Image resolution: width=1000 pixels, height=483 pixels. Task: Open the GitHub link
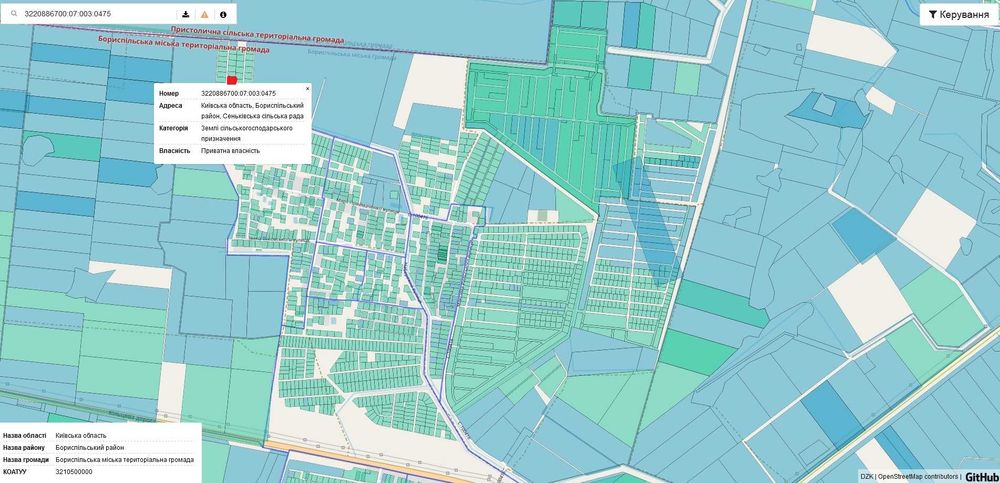click(x=981, y=477)
